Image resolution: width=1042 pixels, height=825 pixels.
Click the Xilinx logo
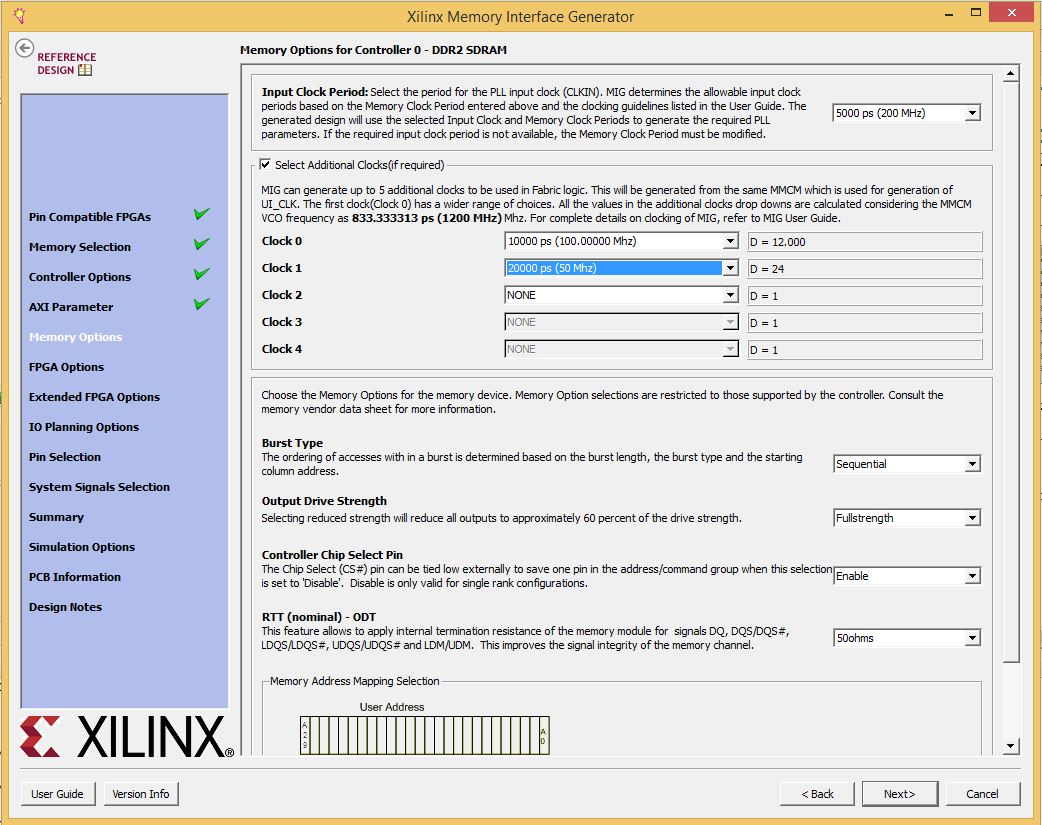[x=127, y=737]
